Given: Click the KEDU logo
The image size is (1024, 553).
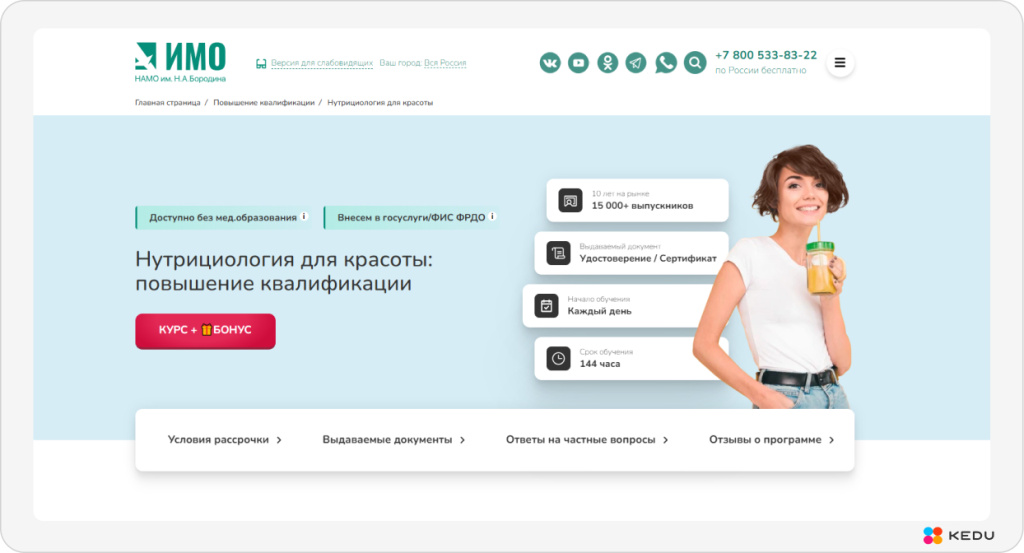Looking at the screenshot, I should (959, 535).
